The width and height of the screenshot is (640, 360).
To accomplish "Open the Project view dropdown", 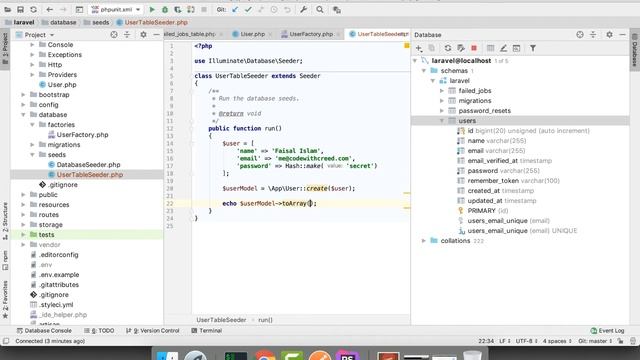I will tap(35, 35).
